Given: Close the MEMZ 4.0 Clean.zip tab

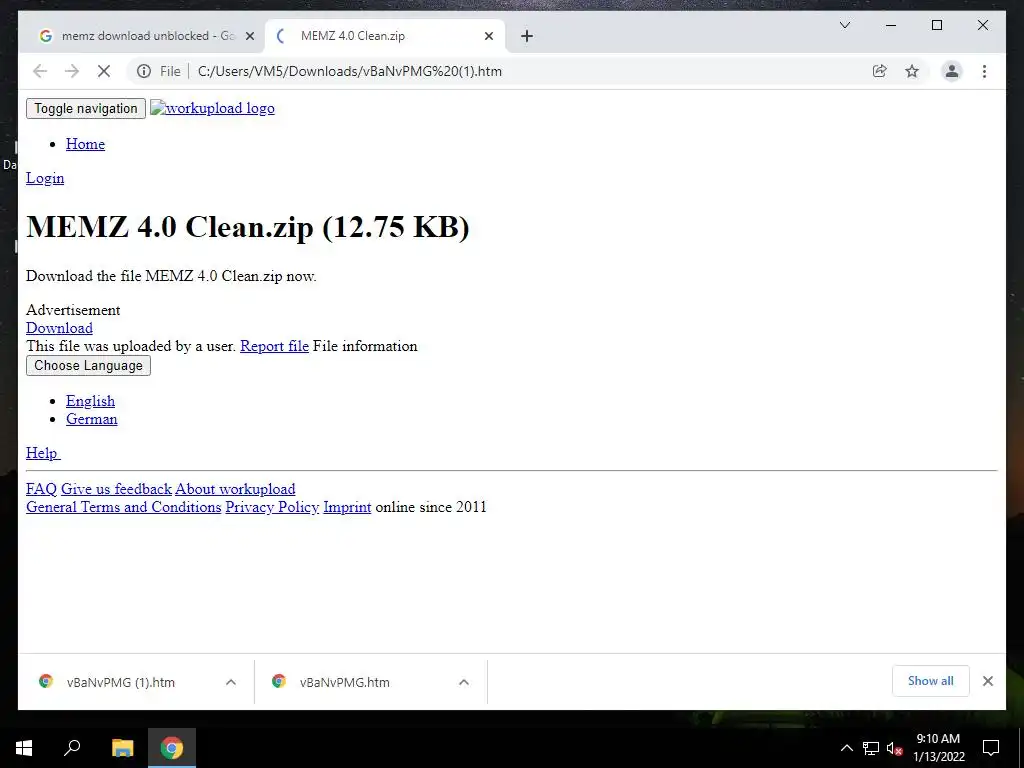Looking at the screenshot, I should click(488, 36).
